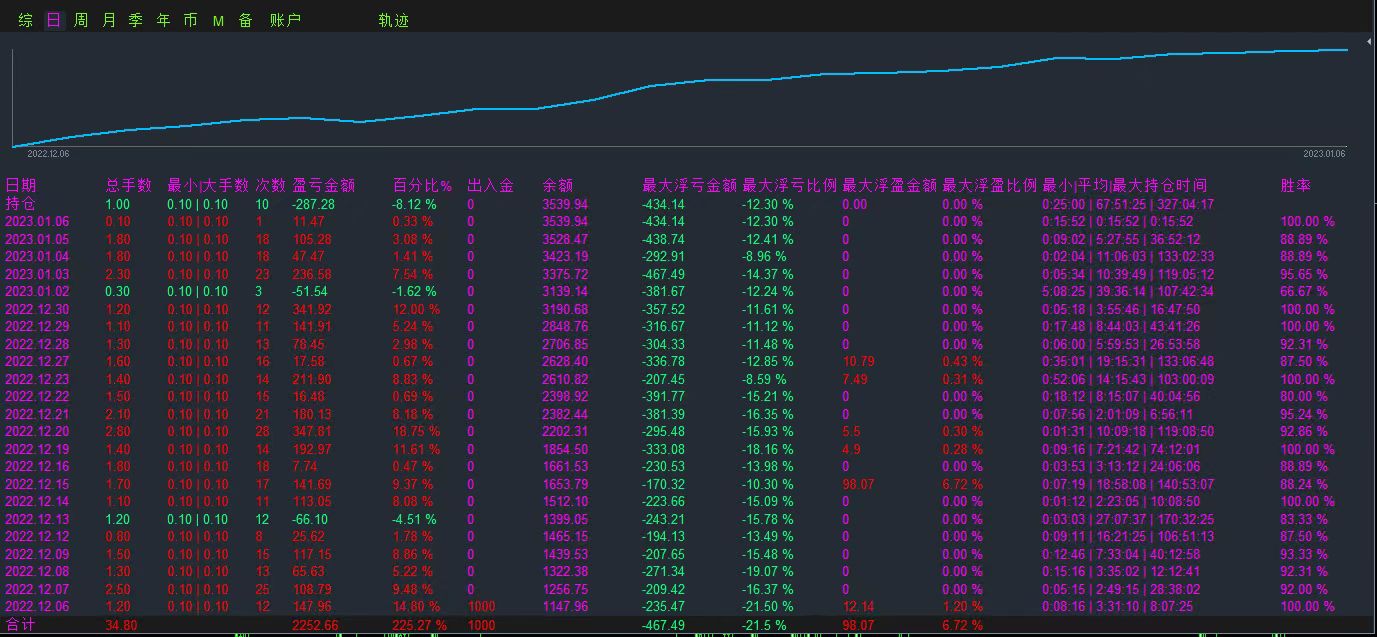Select the 2023.01.03 date row
1377x637 pixels.
coord(37,274)
